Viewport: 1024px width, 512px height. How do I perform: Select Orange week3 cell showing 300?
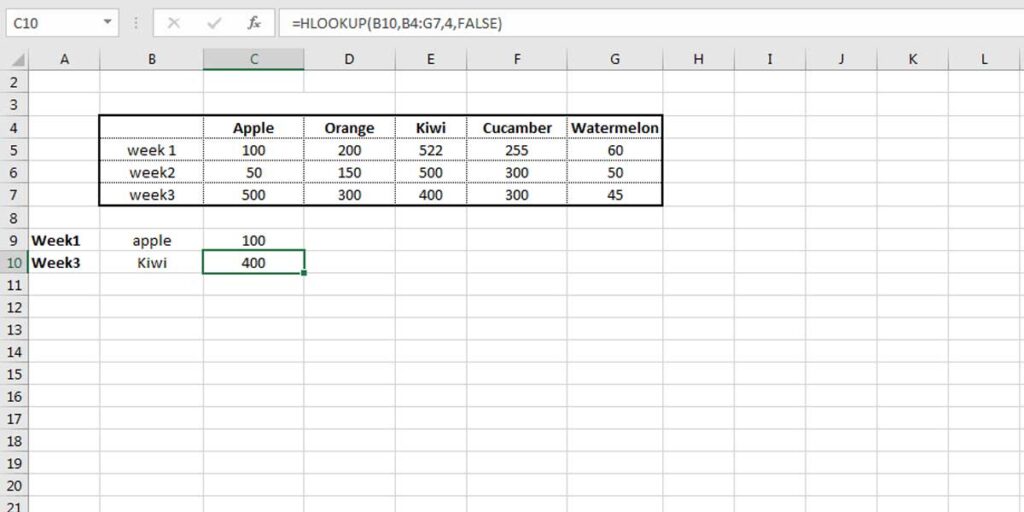[349, 195]
